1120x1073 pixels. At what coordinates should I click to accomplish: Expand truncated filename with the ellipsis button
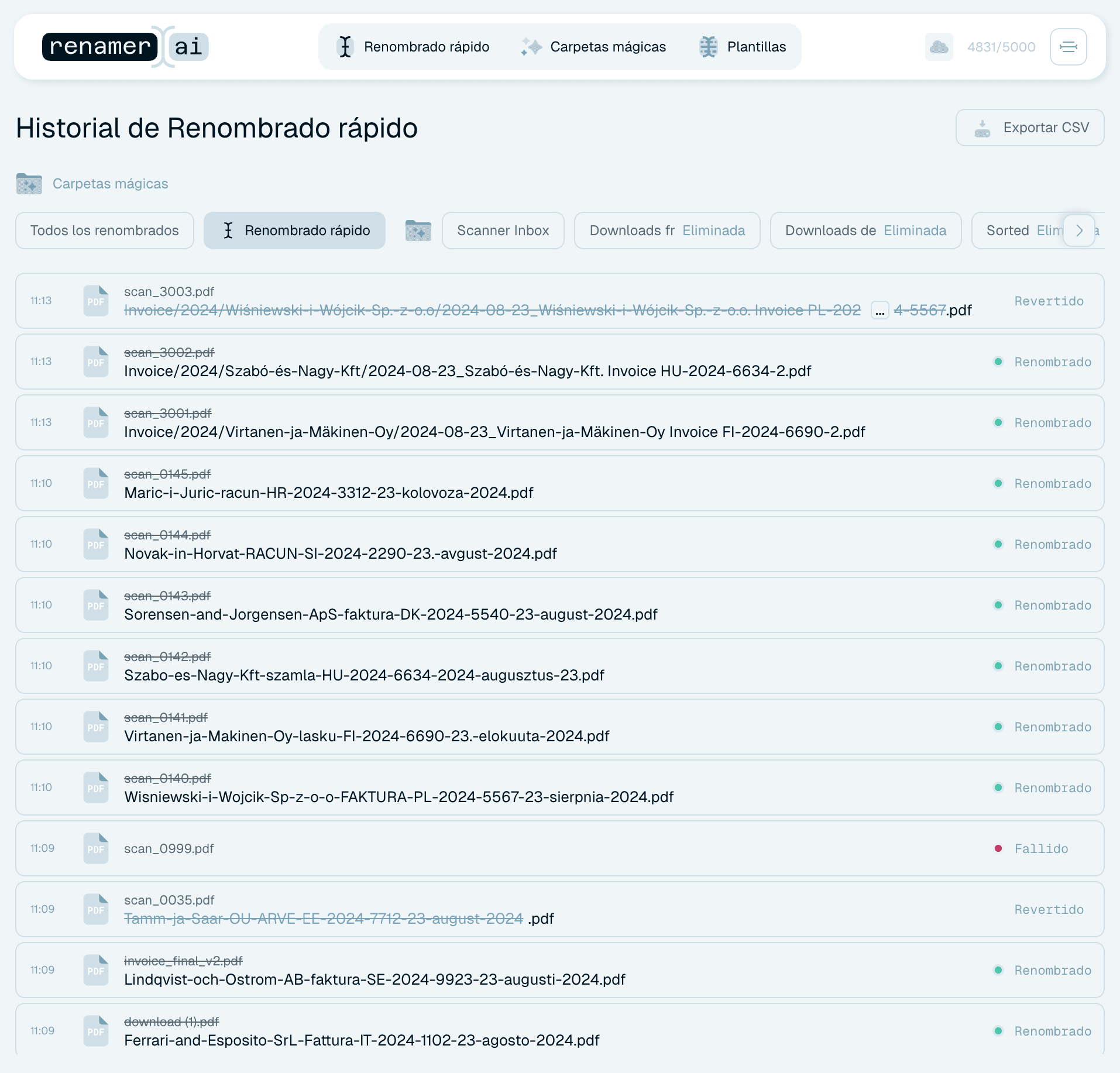879,310
